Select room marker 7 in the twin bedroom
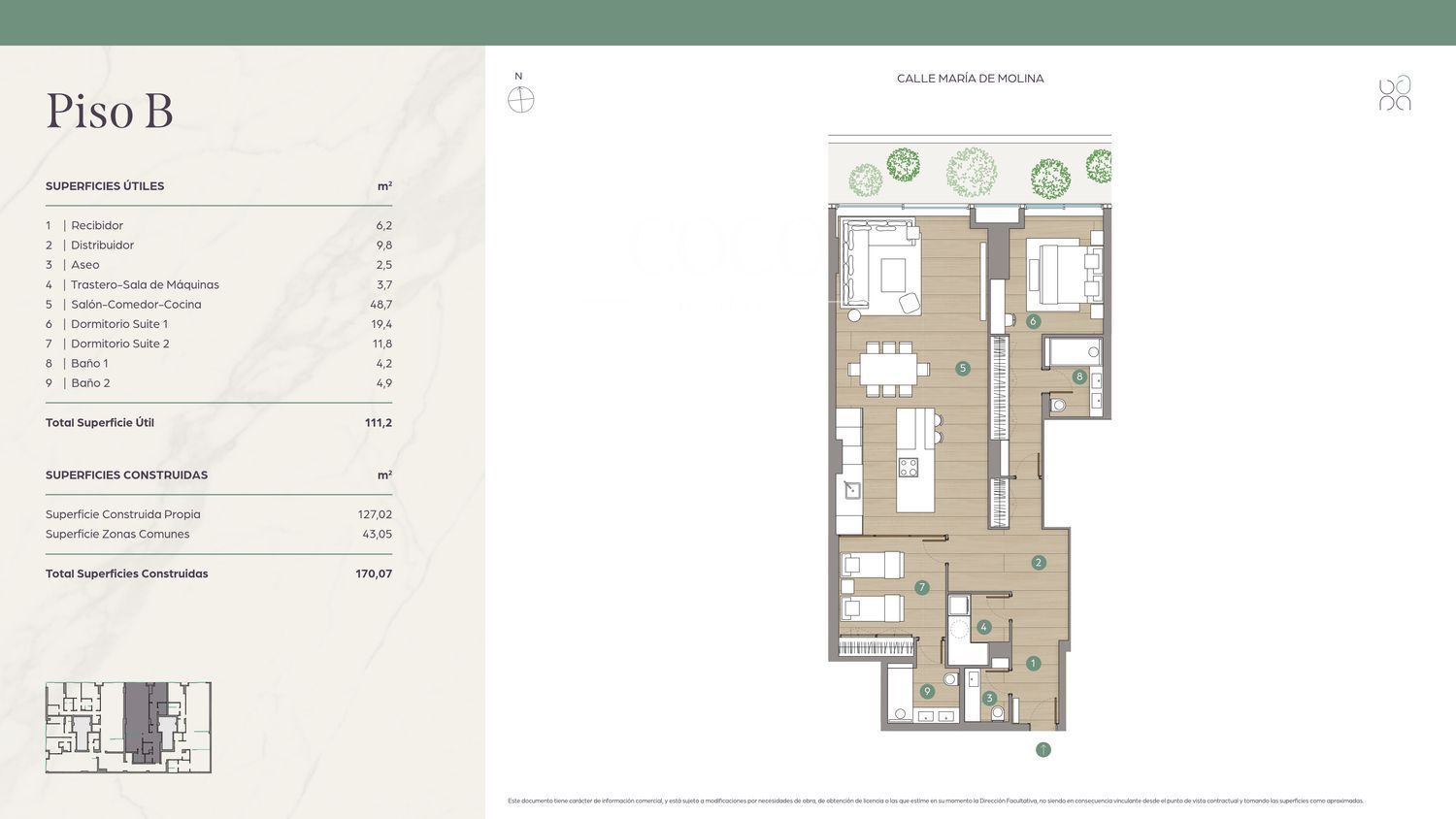This screenshot has height=819, width=1456. click(x=922, y=587)
